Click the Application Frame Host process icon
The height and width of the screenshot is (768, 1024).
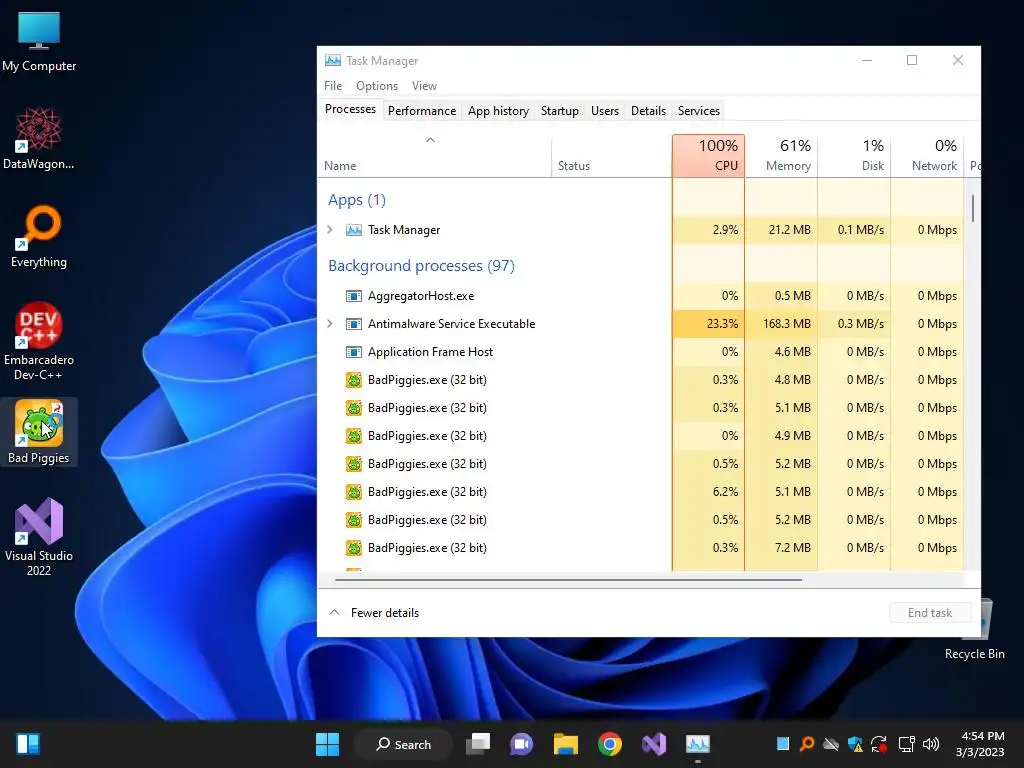coord(353,352)
